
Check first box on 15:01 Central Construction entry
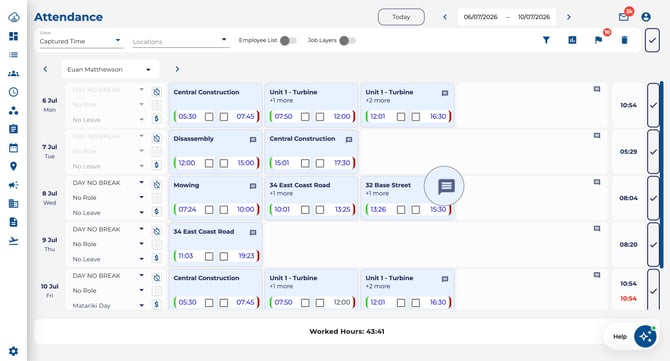(305, 163)
